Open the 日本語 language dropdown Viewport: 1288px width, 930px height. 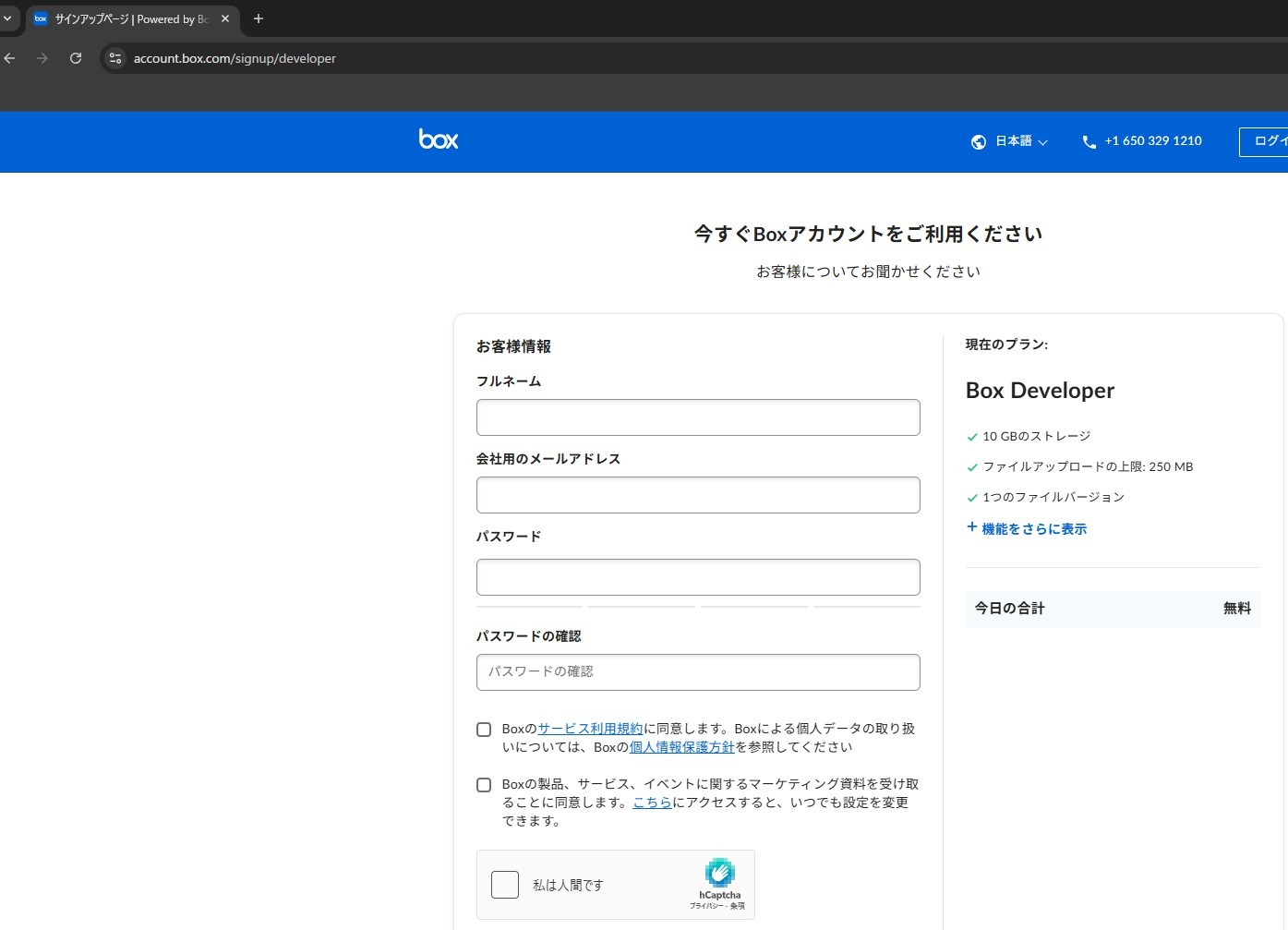(x=1022, y=141)
